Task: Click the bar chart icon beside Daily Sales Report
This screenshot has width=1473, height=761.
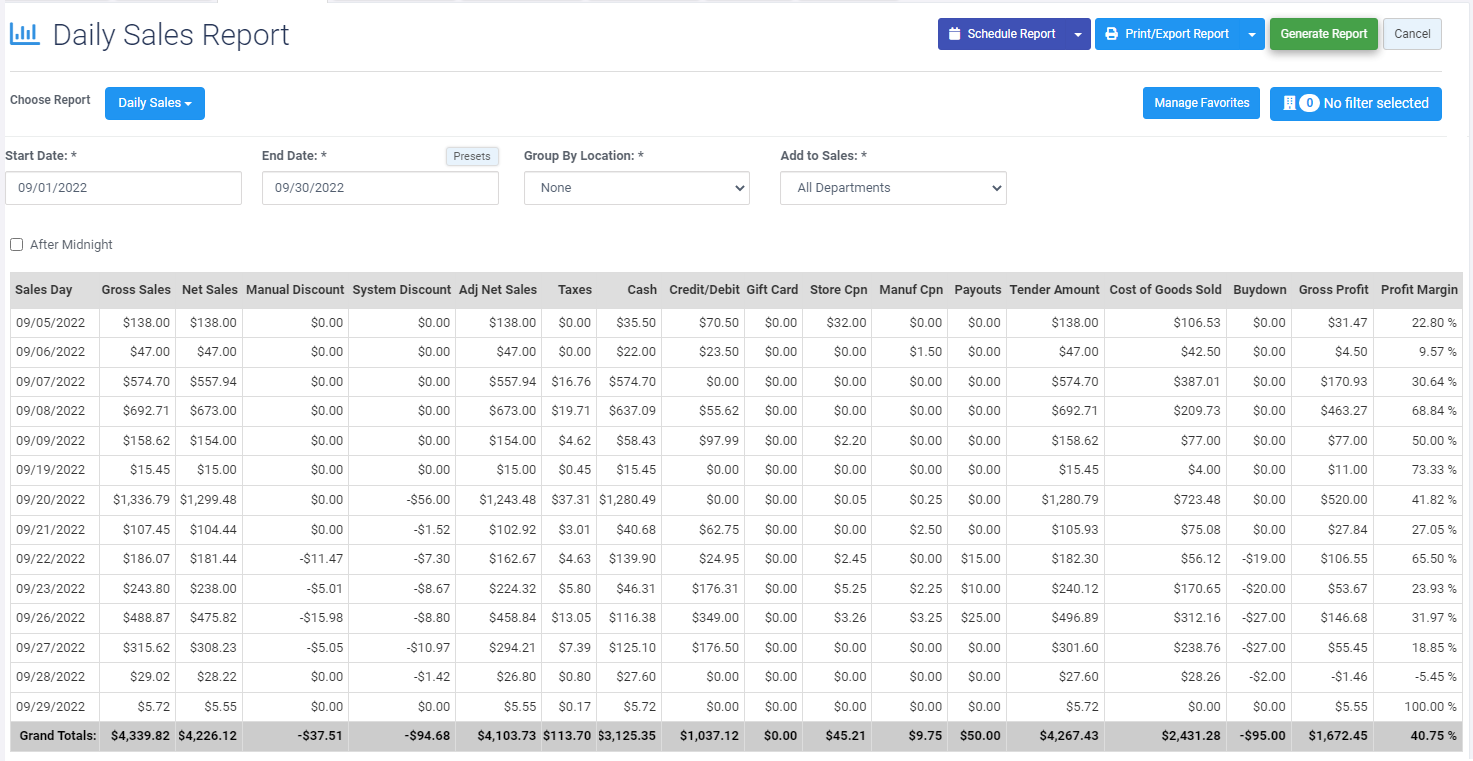Action: [26, 32]
